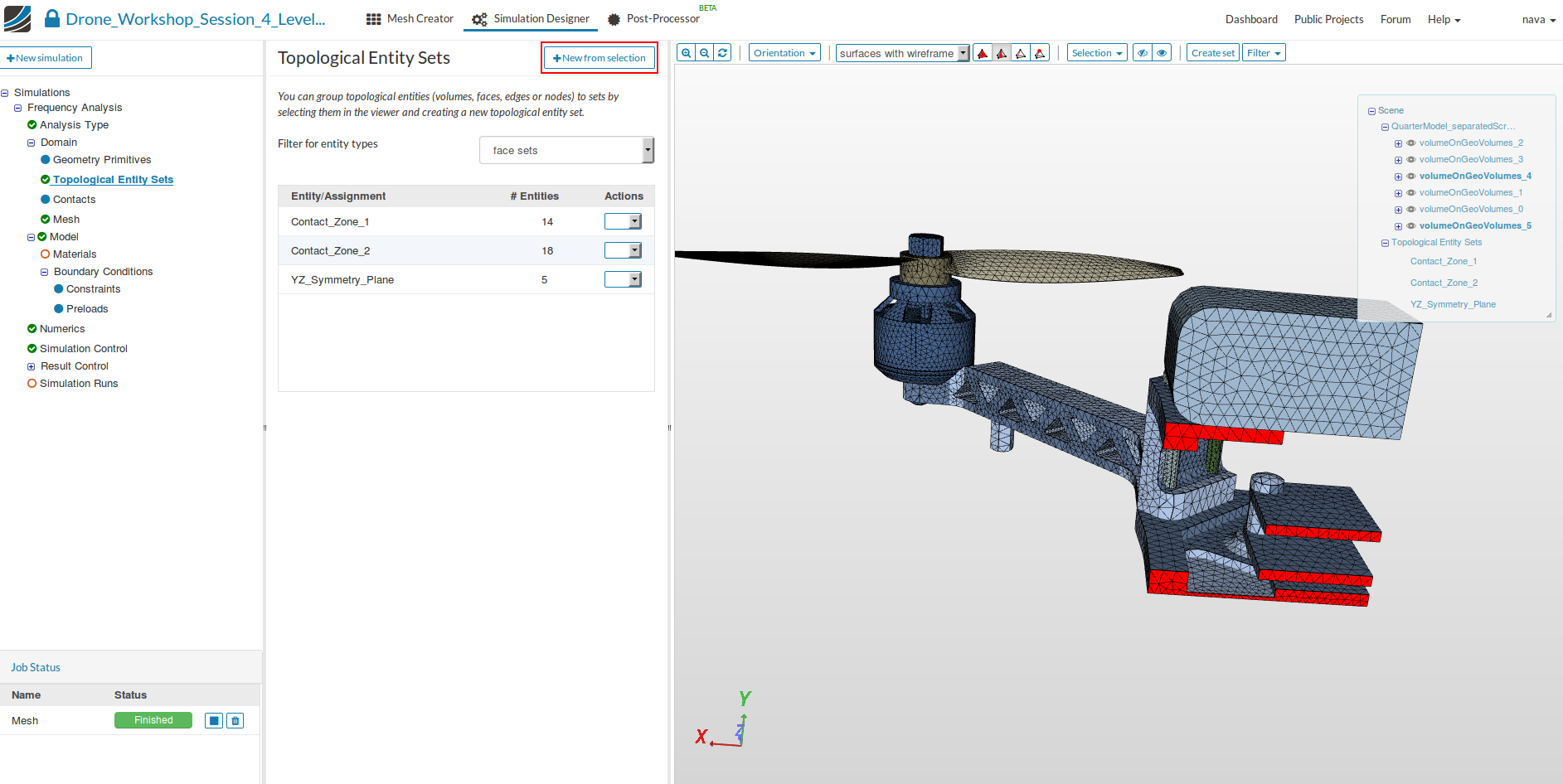Stop the Mesh job using square icon
This screenshot has width=1563, height=784.
coord(214,721)
